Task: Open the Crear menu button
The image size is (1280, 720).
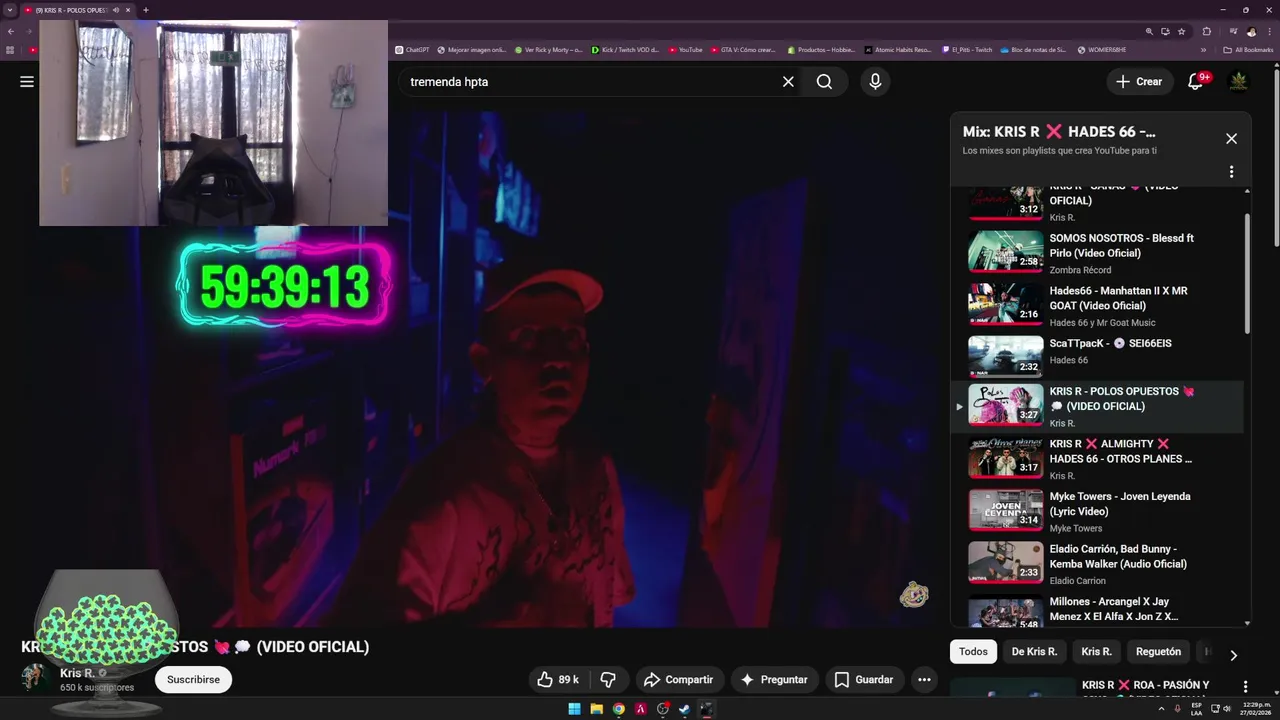Action: (1139, 82)
